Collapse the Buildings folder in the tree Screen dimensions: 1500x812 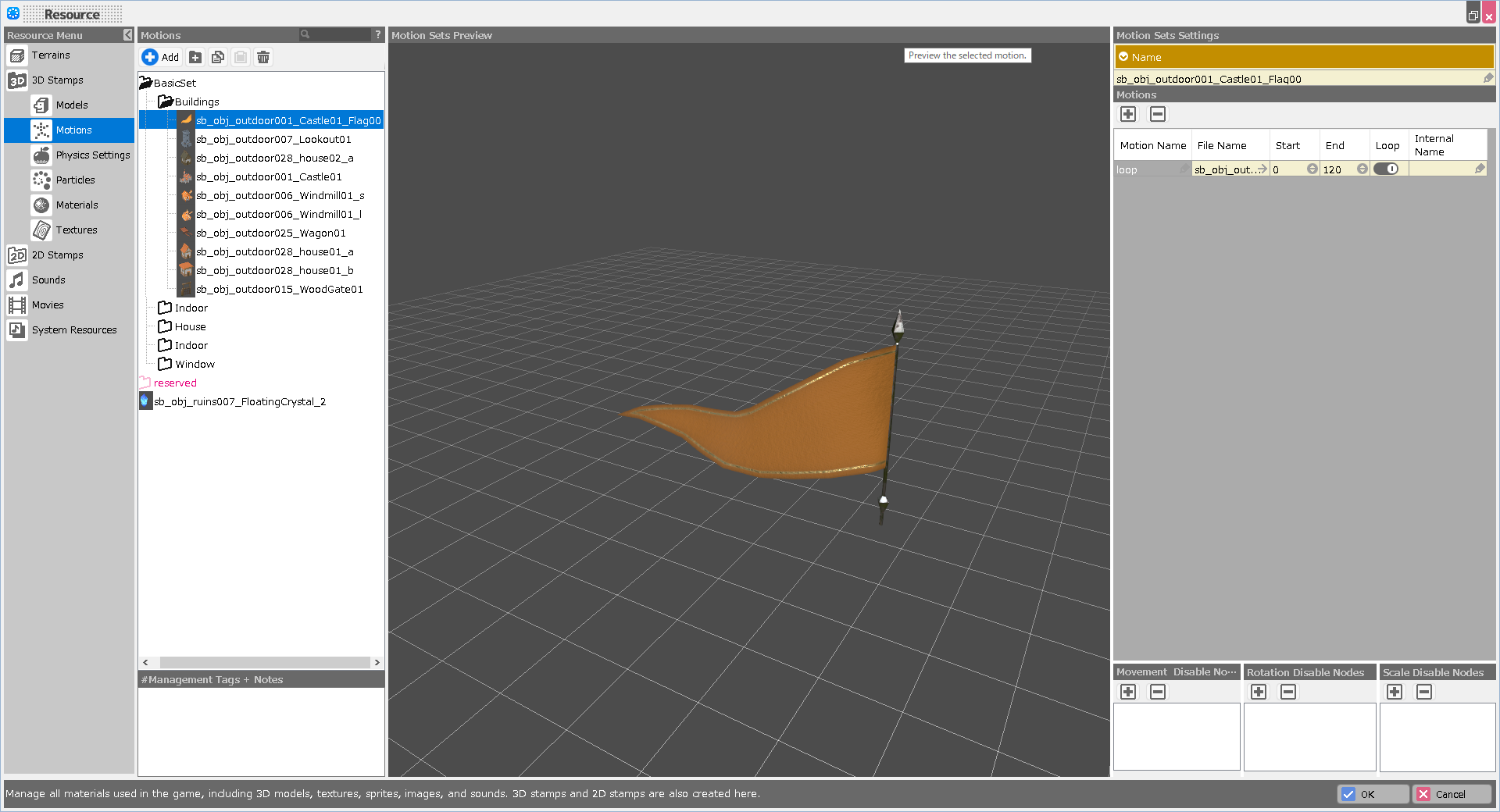tap(165, 101)
